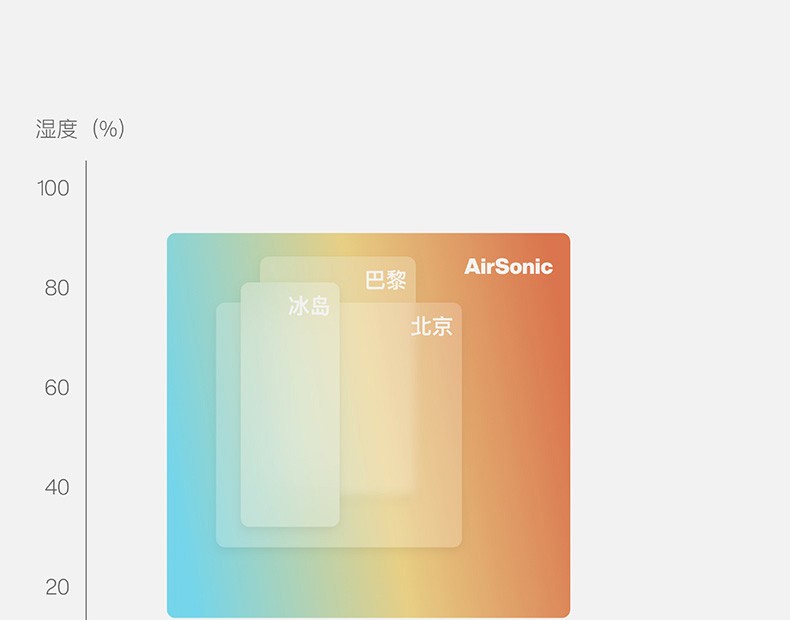Click the lower part of the 冰岛 panel

pos(290,478)
